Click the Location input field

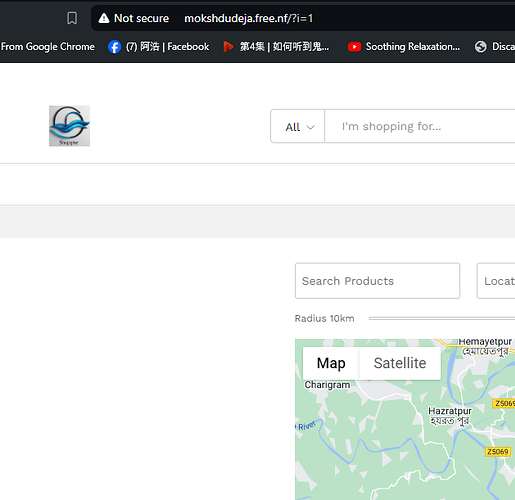click(496, 281)
